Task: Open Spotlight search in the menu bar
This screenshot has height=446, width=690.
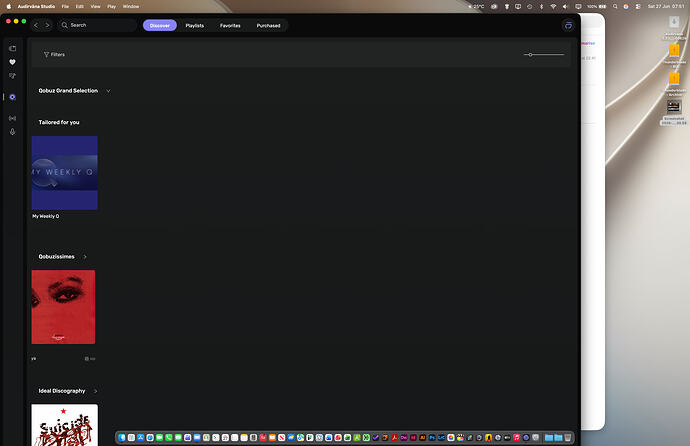Action: click(615, 7)
